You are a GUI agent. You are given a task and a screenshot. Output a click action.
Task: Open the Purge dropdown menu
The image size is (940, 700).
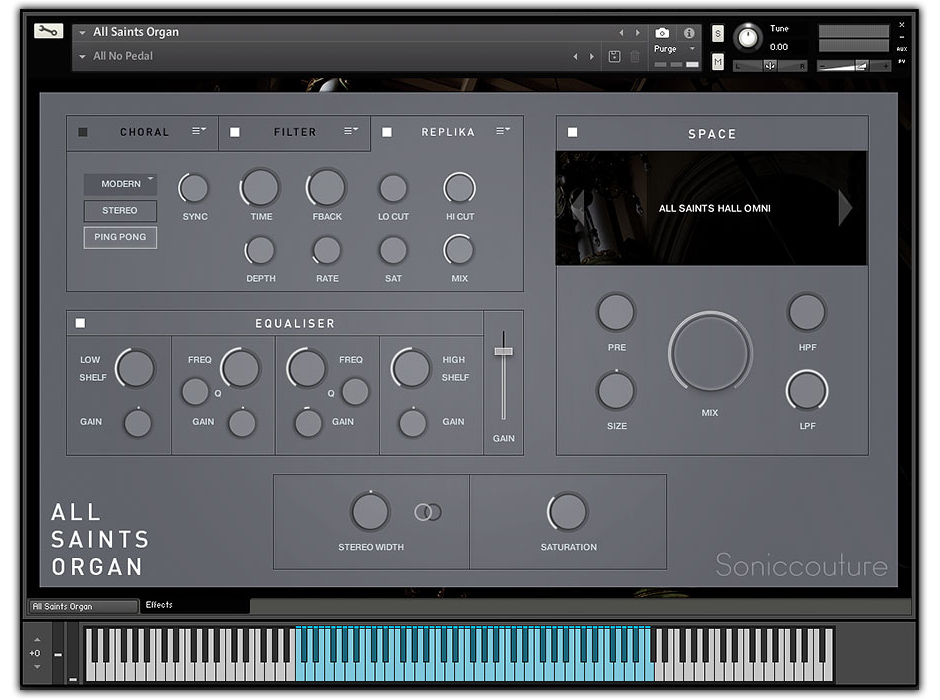tap(692, 49)
